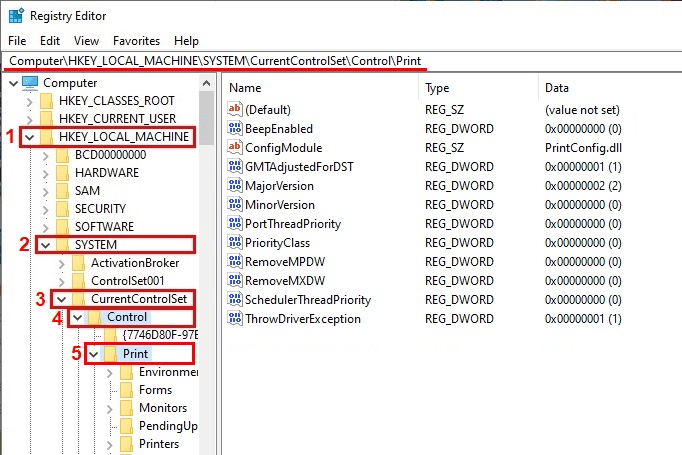This screenshot has height=455, width=682.
Task: Click tree scrollbar up arrow
Action: pos(207,83)
